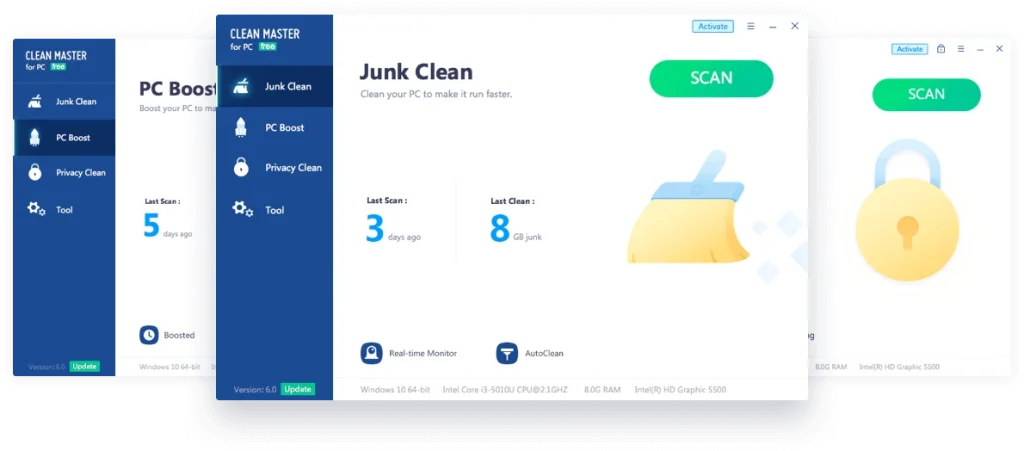Screen dimensions: 1024x451
Task: Open Real-time Monitor icon
Action: point(371,353)
